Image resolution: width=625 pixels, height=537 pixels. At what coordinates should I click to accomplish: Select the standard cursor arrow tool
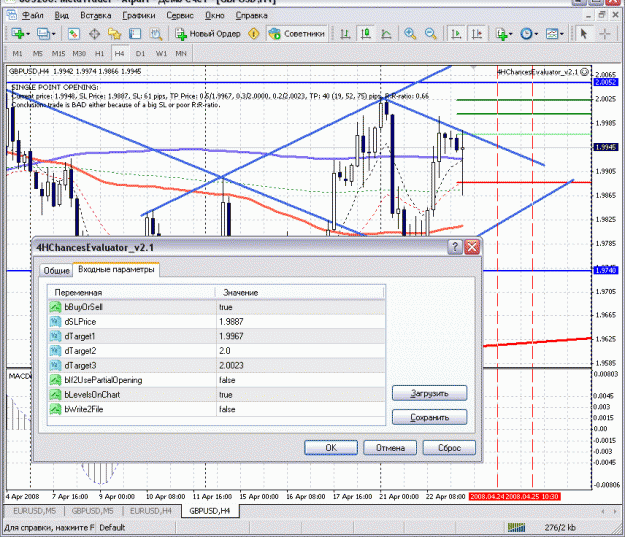pos(584,34)
